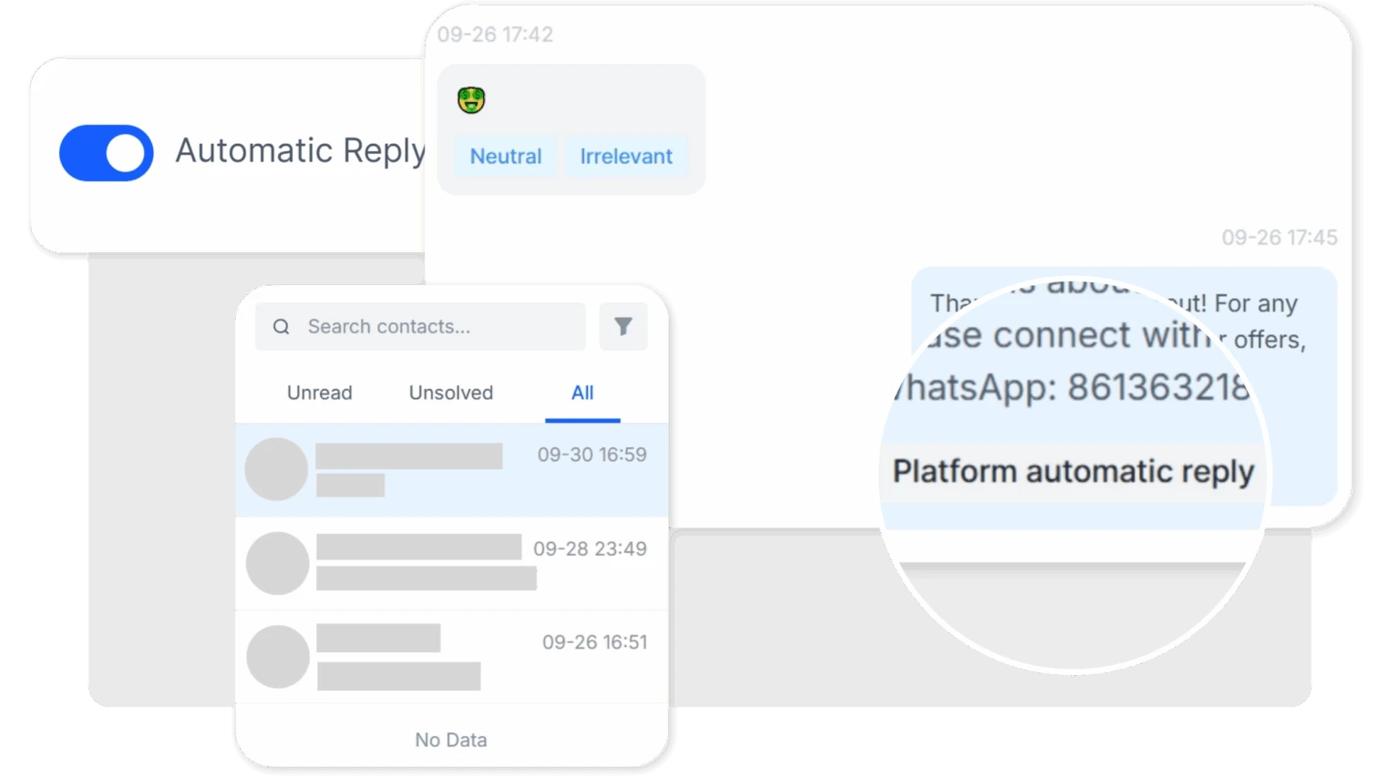
Task: Open the contact filter funnel icon
Action: point(623,327)
